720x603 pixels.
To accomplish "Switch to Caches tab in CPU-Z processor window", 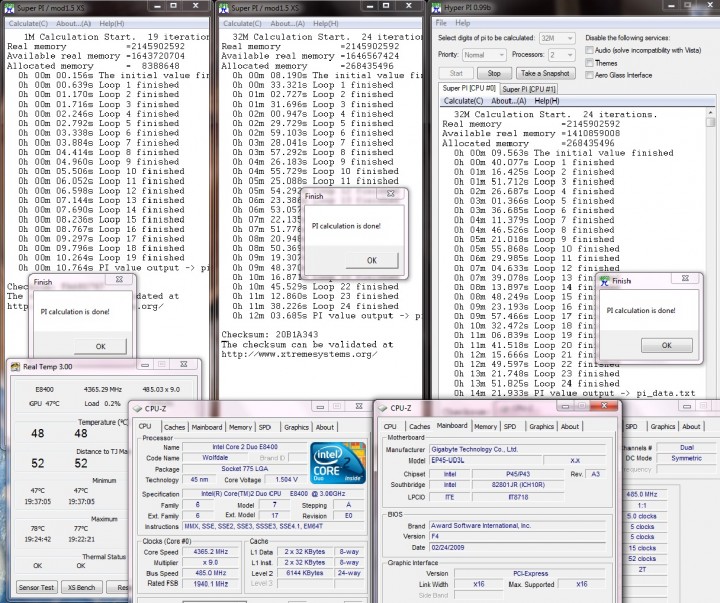I will [x=174, y=427].
